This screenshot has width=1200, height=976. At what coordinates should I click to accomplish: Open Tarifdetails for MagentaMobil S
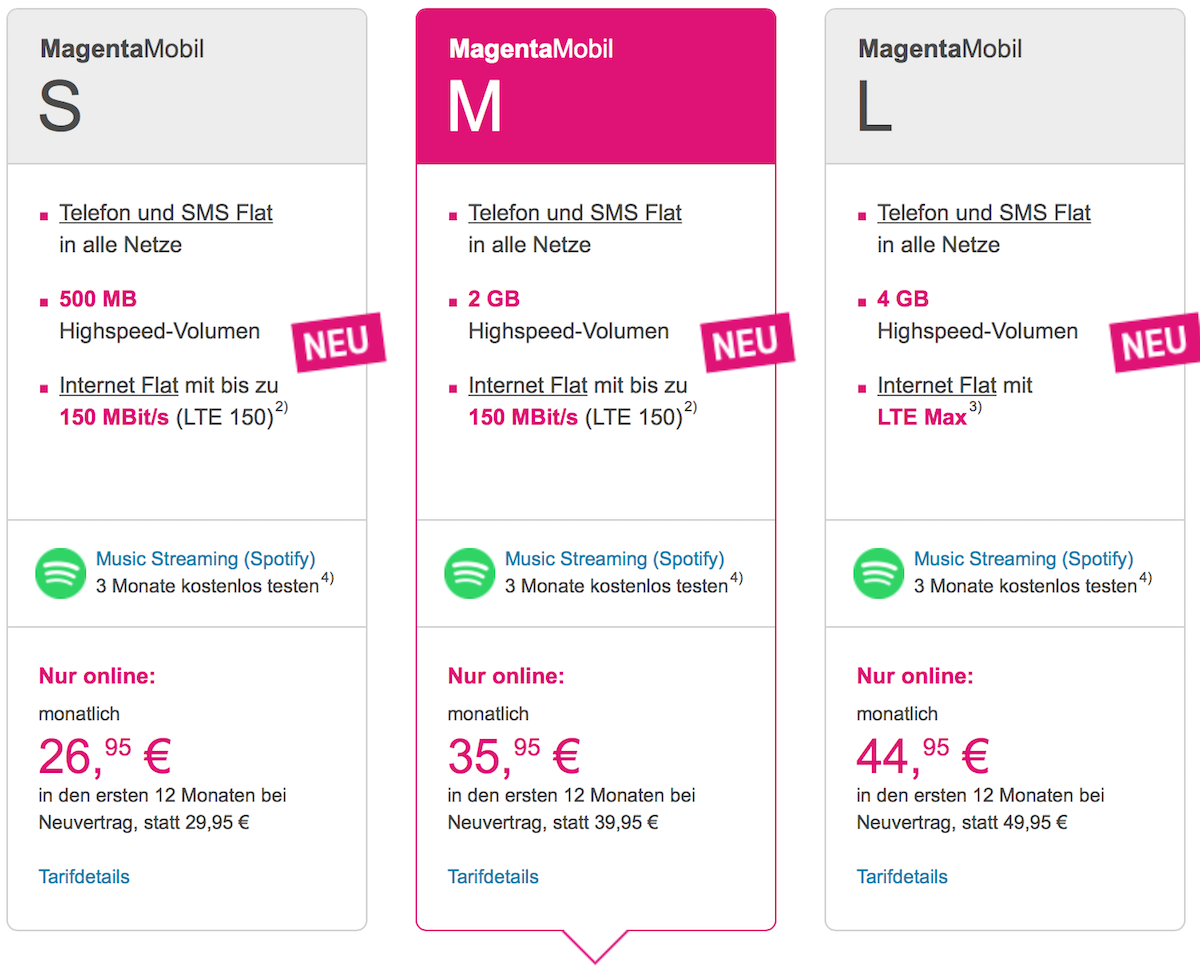[x=84, y=877]
